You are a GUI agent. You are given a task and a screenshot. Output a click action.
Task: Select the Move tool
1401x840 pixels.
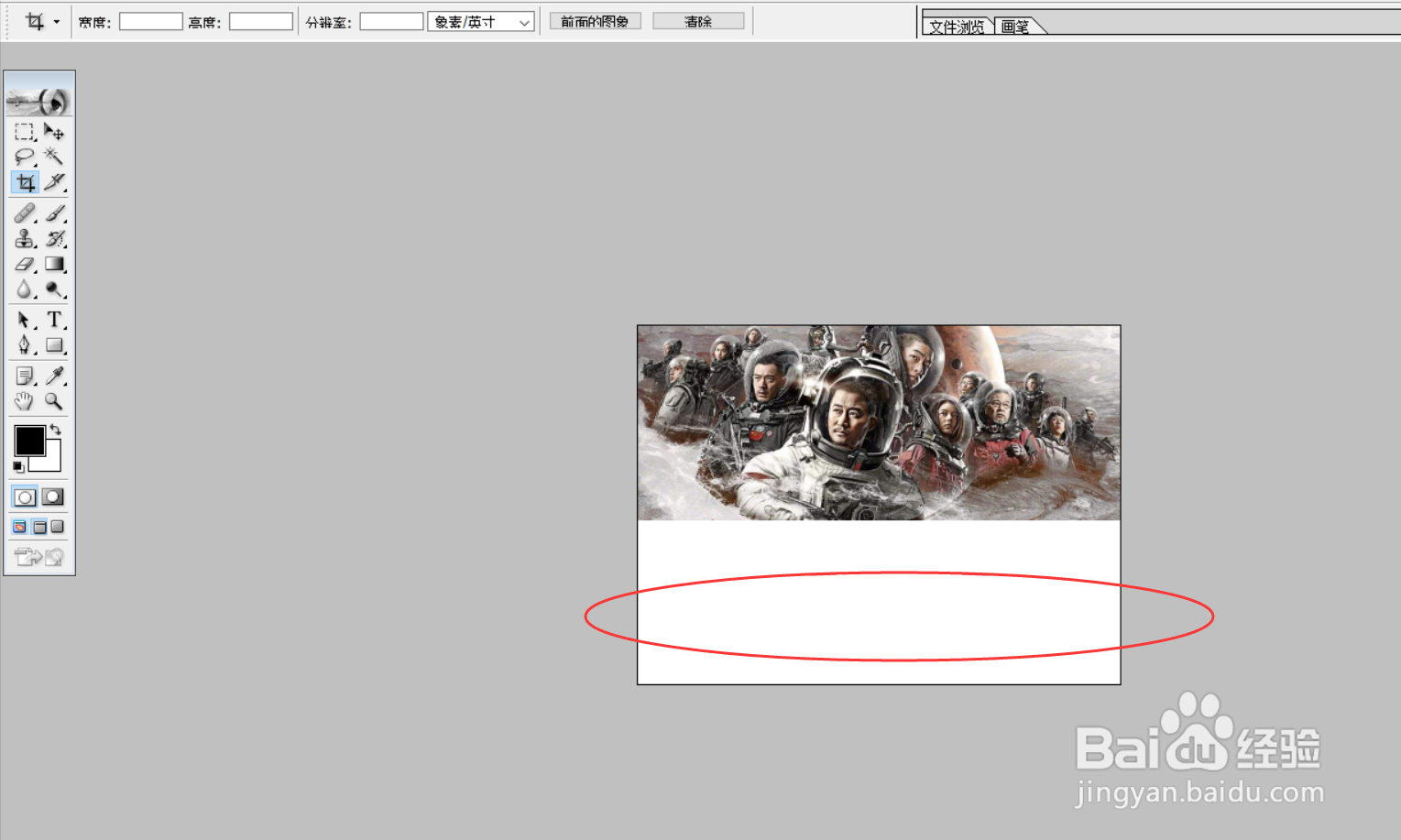click(54, 132)
